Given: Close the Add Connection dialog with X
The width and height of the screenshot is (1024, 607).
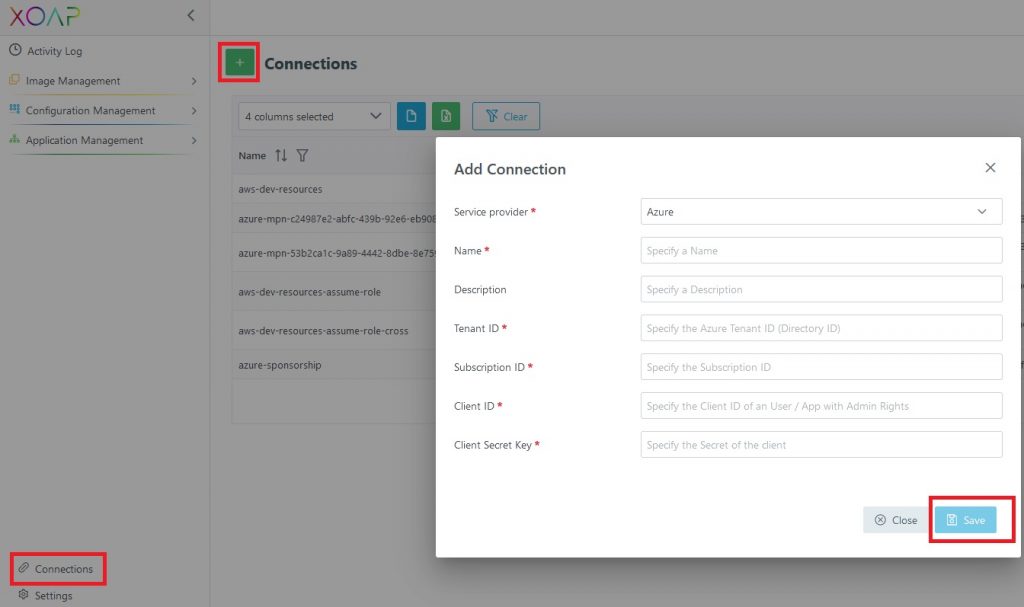Looking at the screenshot, I should pyautogui.click(x=990, y=168).
